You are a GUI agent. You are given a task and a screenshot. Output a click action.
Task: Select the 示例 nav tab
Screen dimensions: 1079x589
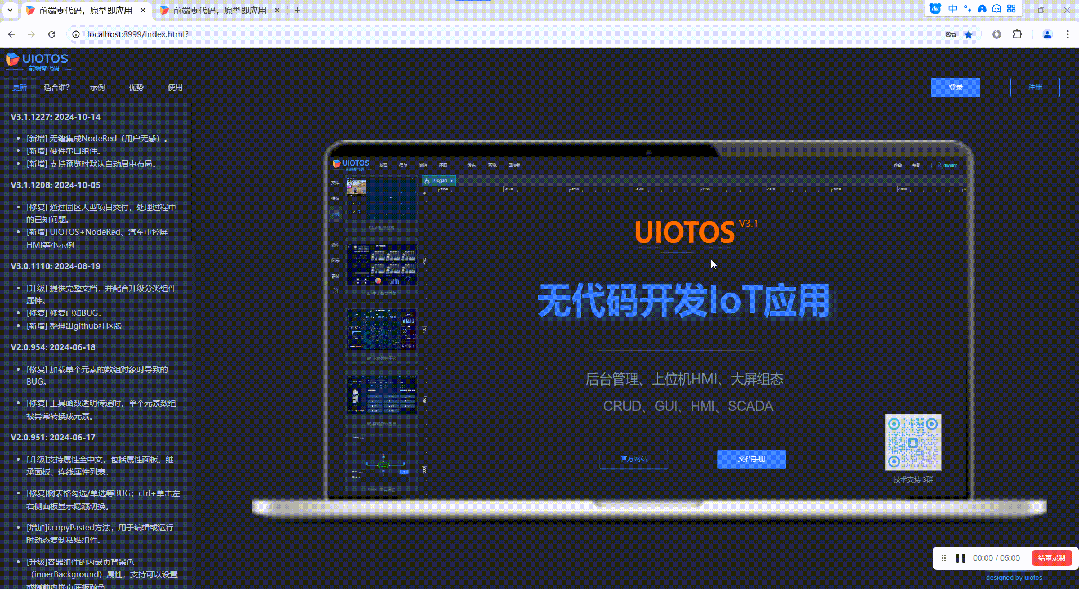click(97, 87)
